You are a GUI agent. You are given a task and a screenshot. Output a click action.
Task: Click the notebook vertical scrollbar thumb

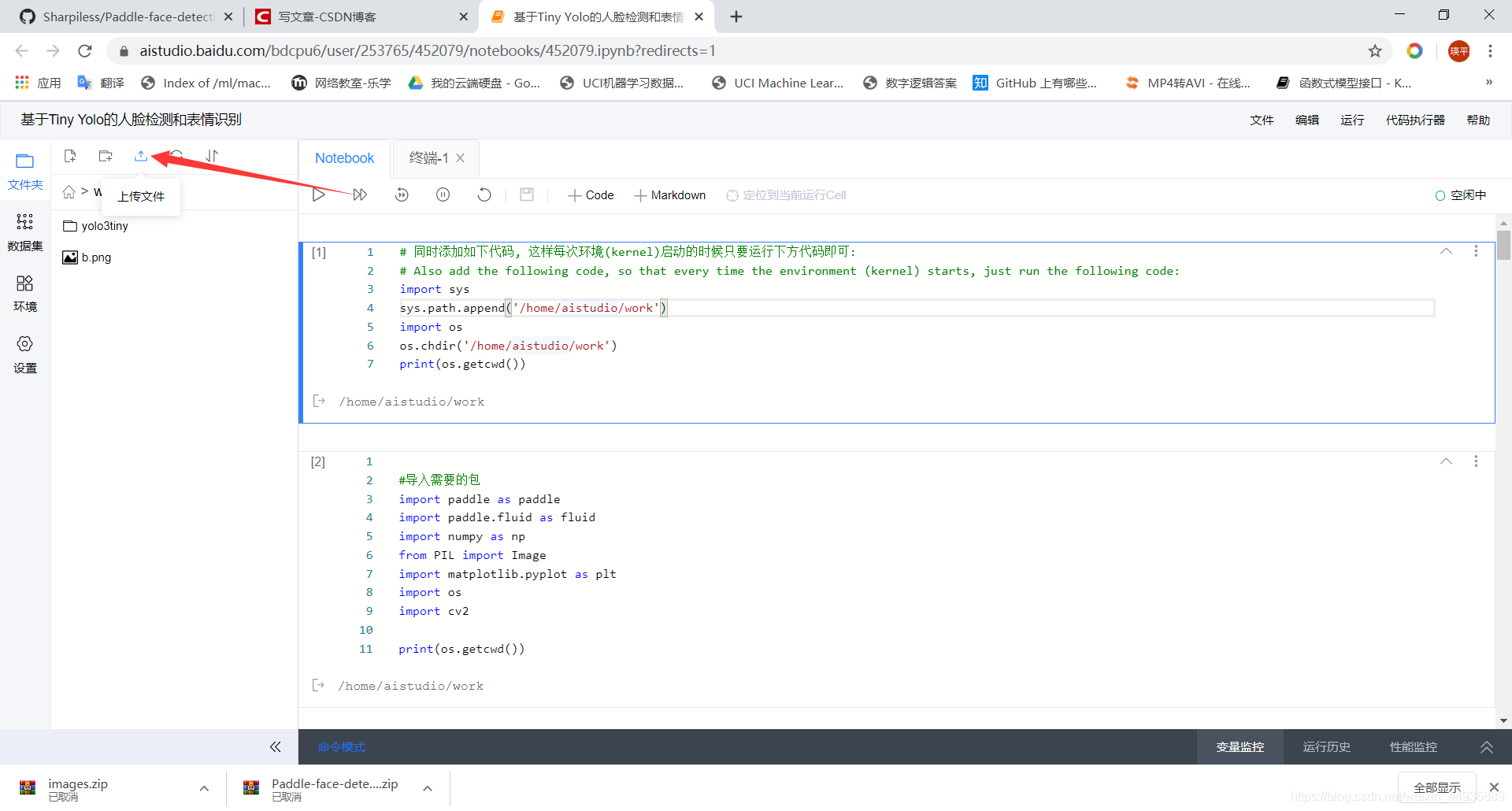click(x=1503, y=245)
